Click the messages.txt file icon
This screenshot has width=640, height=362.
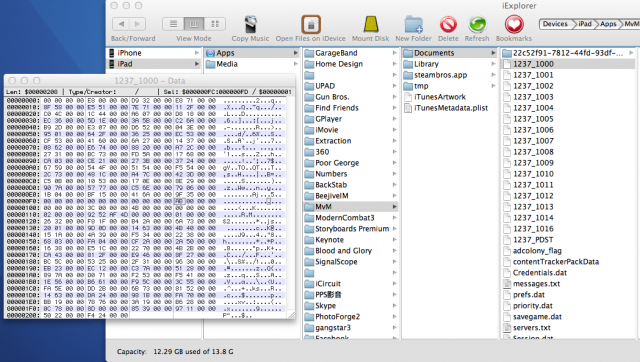pyautogui.click(x=507, y=284)
